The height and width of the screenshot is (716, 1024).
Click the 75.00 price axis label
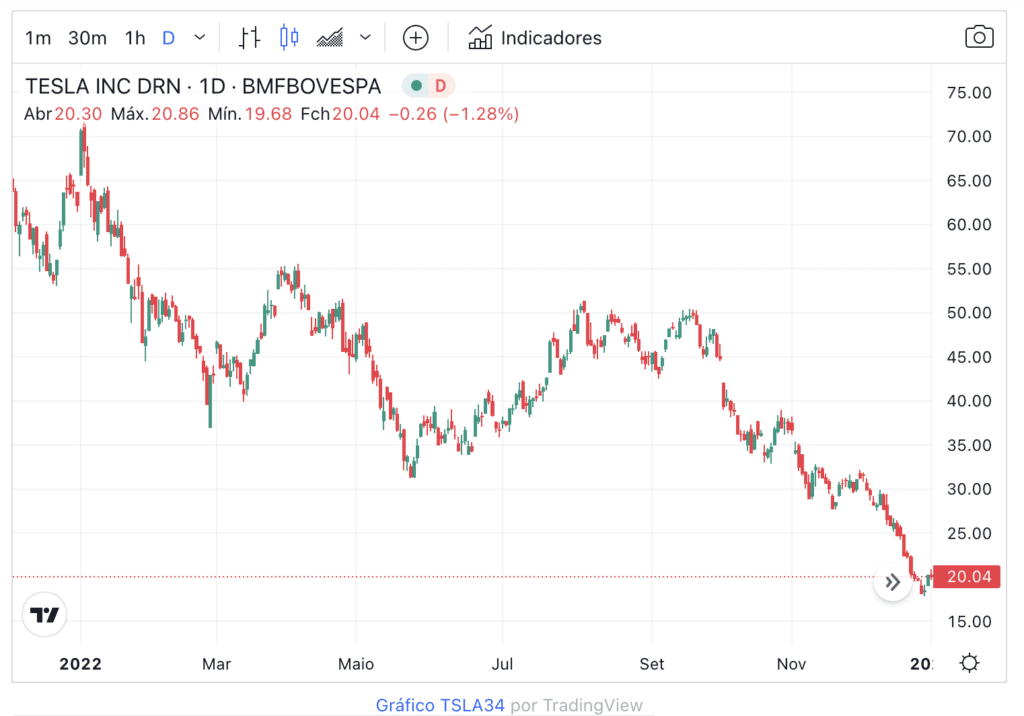(x=969, y=93)
